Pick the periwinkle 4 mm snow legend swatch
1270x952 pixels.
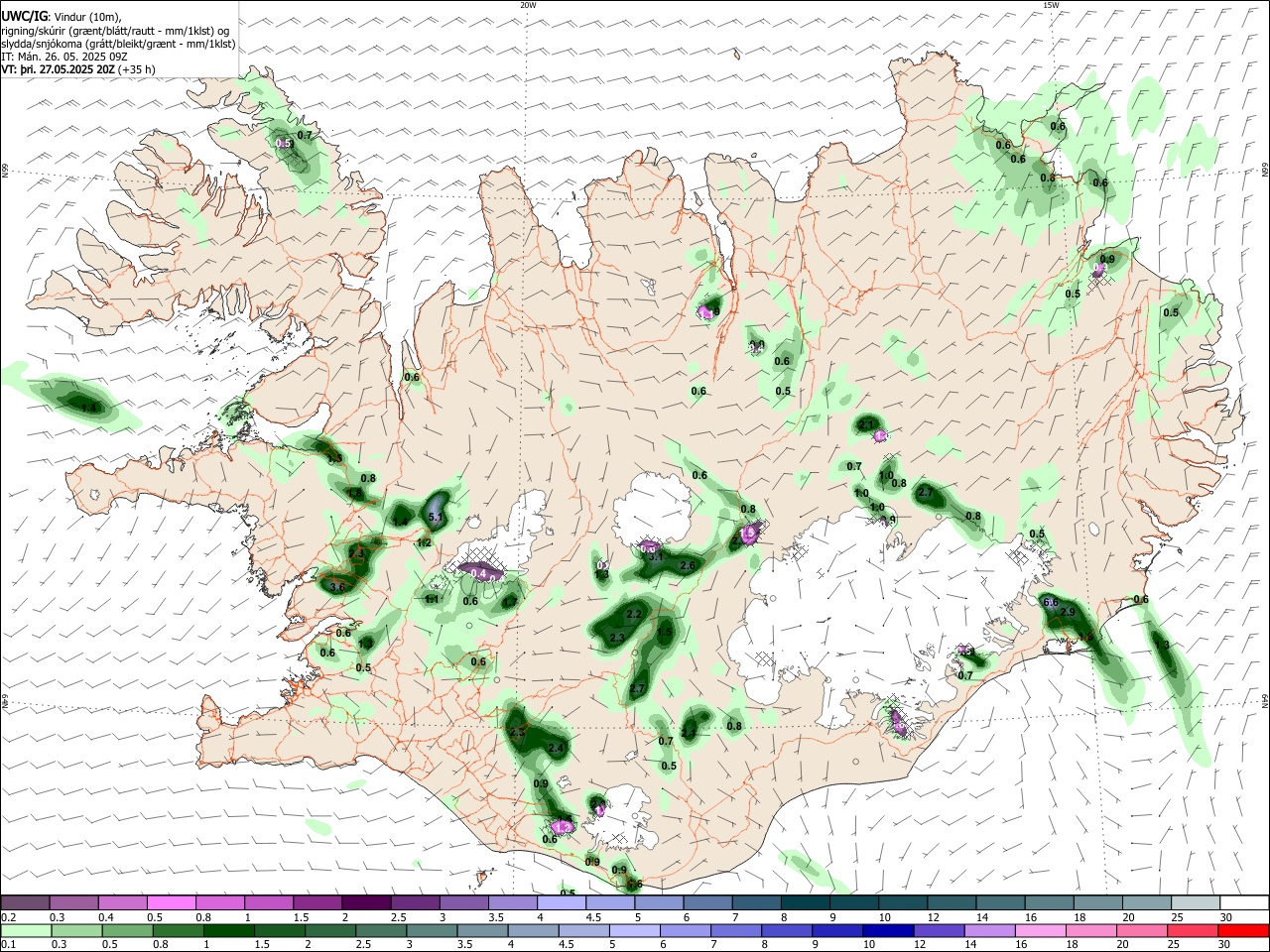(x=562, y=902)
